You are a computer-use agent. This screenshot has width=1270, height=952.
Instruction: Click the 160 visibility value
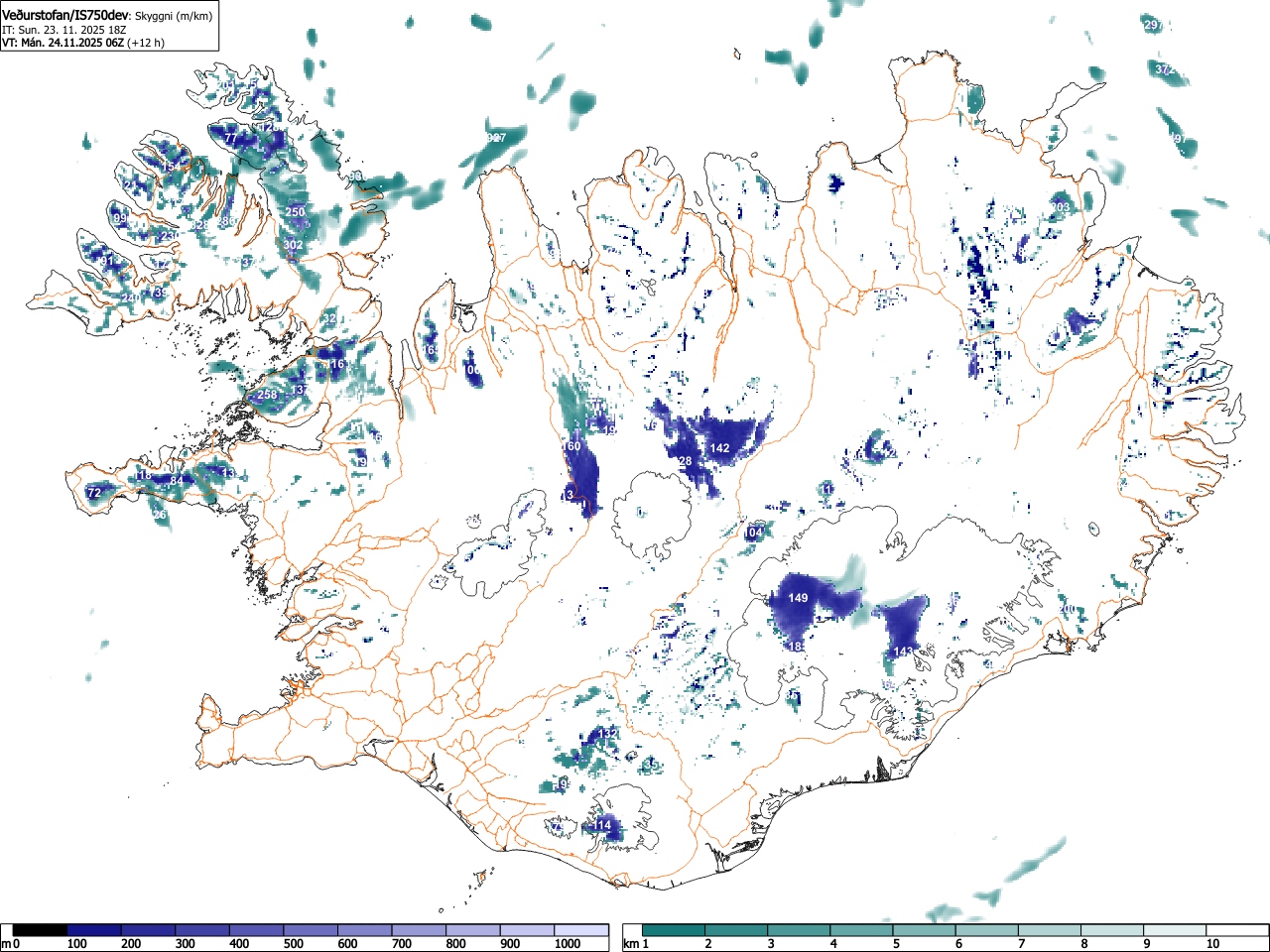pos(571,446)
